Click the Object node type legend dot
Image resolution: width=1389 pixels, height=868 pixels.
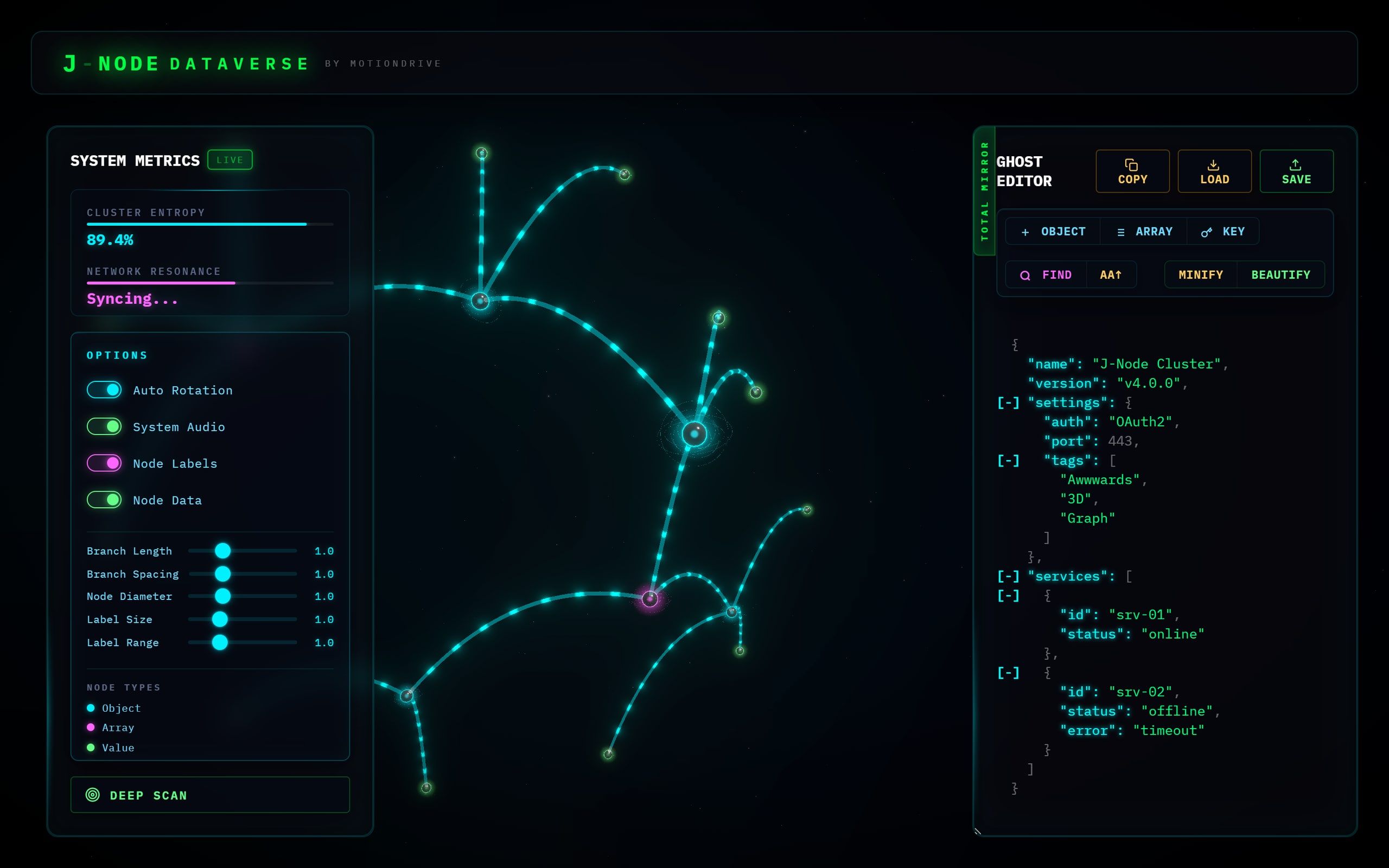pos(91,708)
